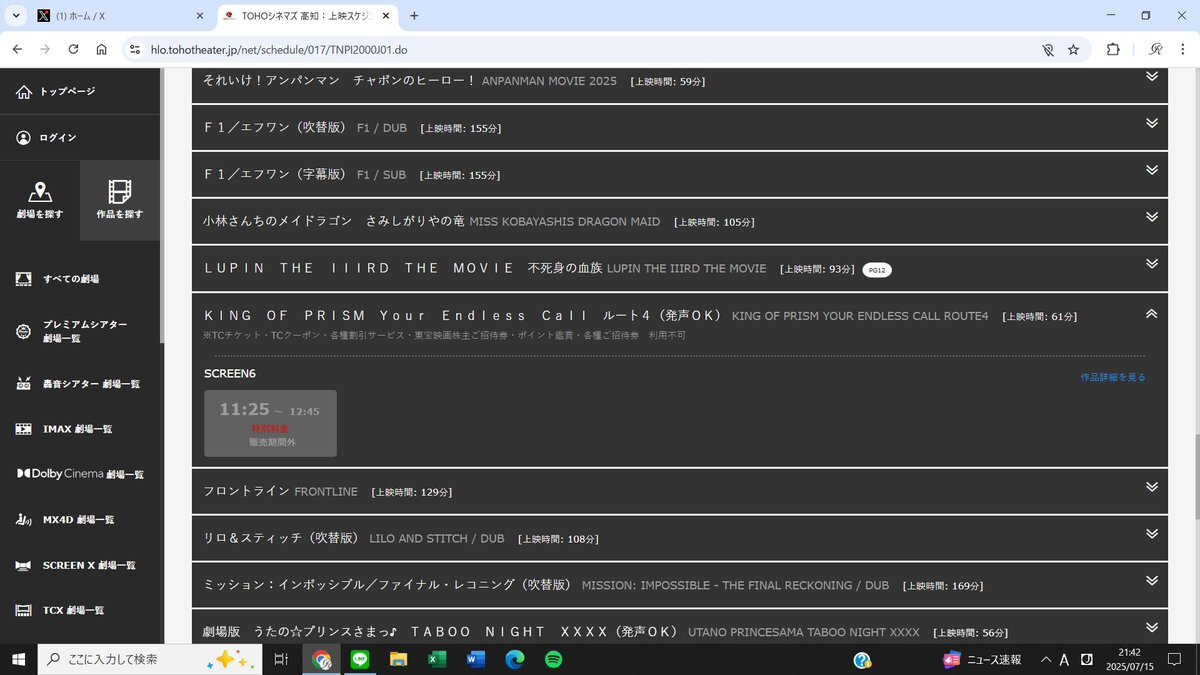Open a new browser tab
Screen dimensions: 1200x675
[x=414, y=16]
